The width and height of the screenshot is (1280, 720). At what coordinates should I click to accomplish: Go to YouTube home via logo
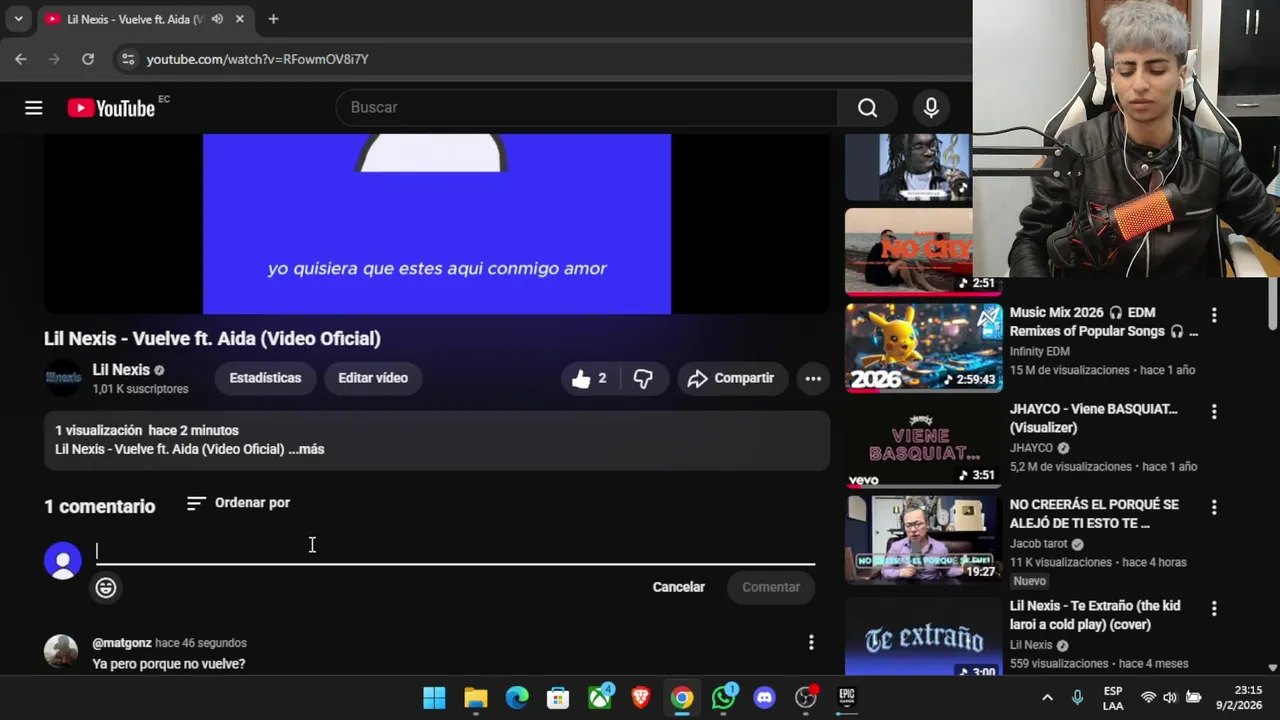pos(111,108)
